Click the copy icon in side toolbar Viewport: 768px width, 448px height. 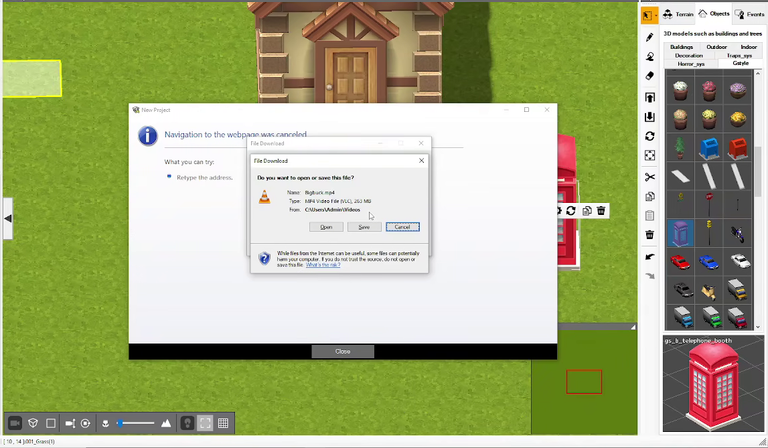click(x=649, y=196)
